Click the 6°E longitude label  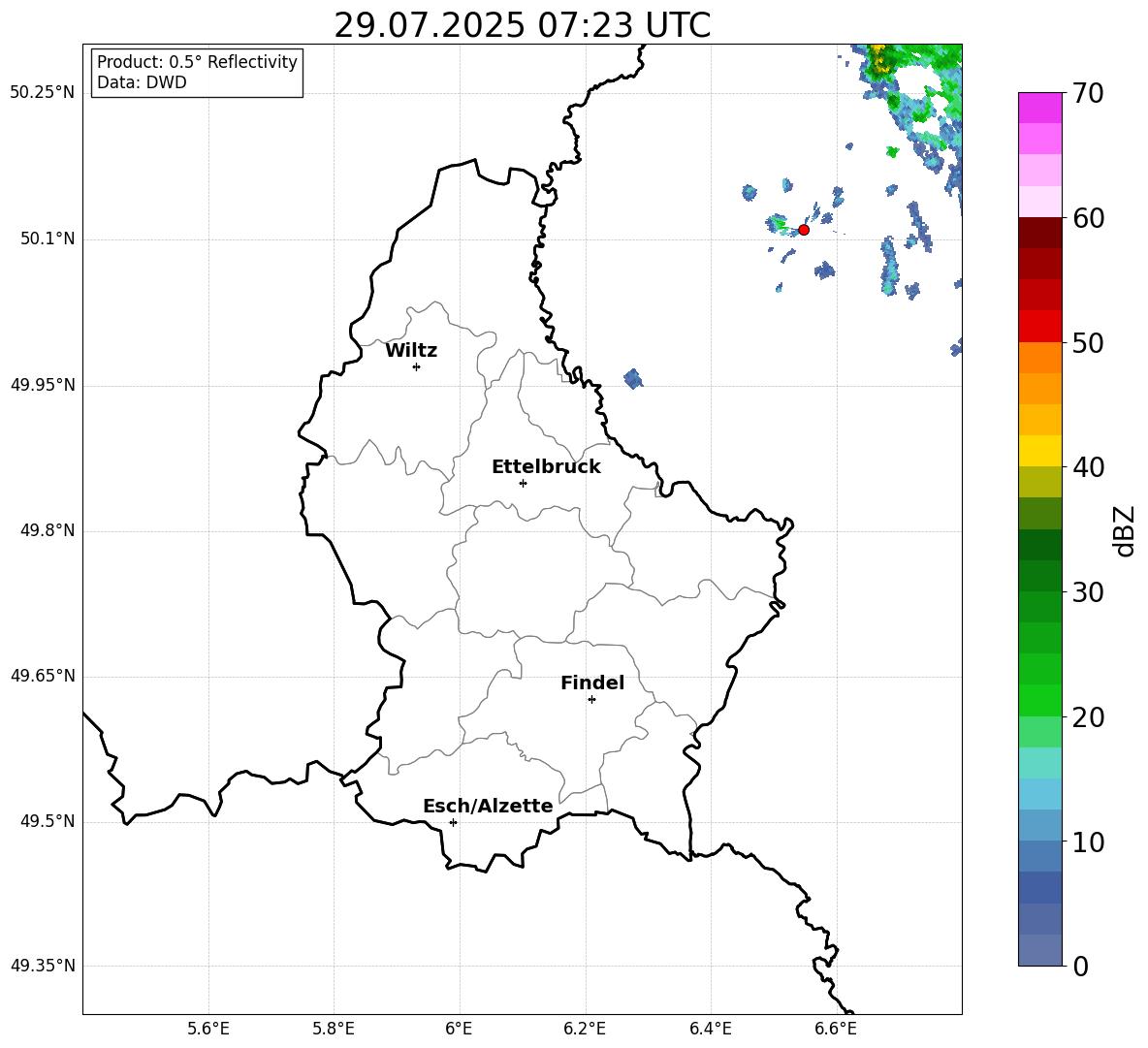point(459,1029)
